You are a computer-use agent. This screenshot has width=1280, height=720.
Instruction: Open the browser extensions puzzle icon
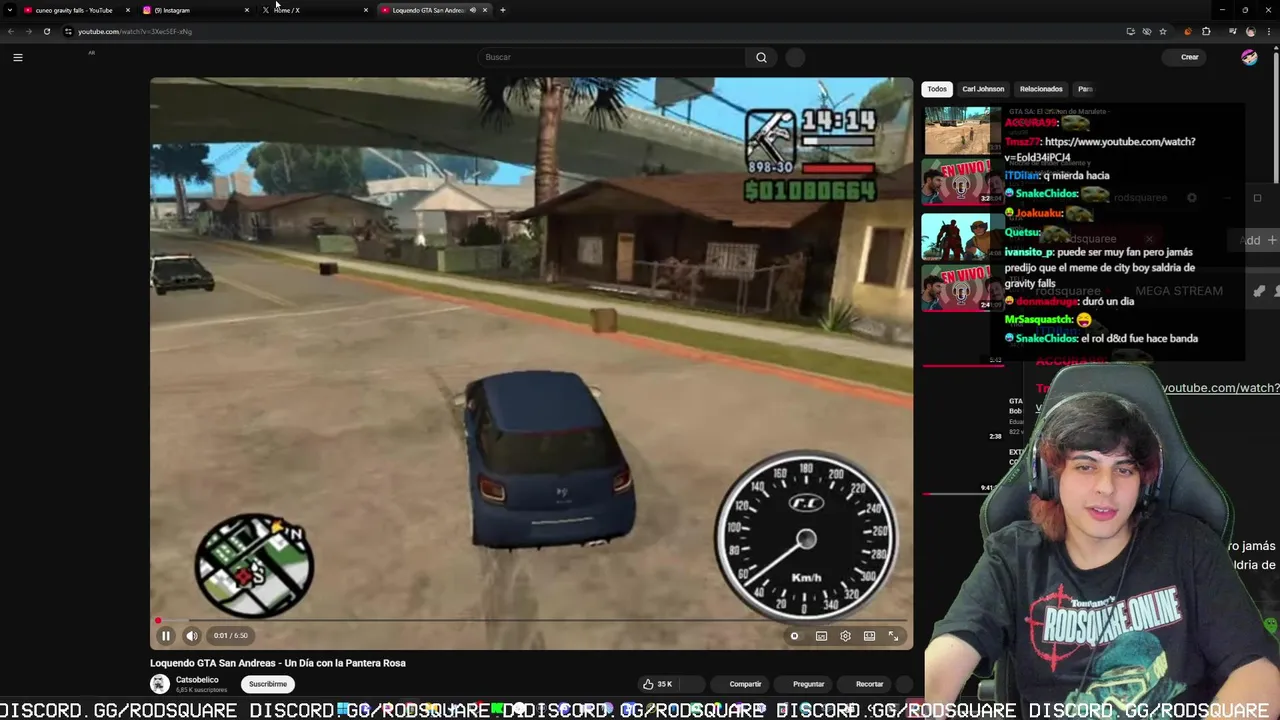1206,31
